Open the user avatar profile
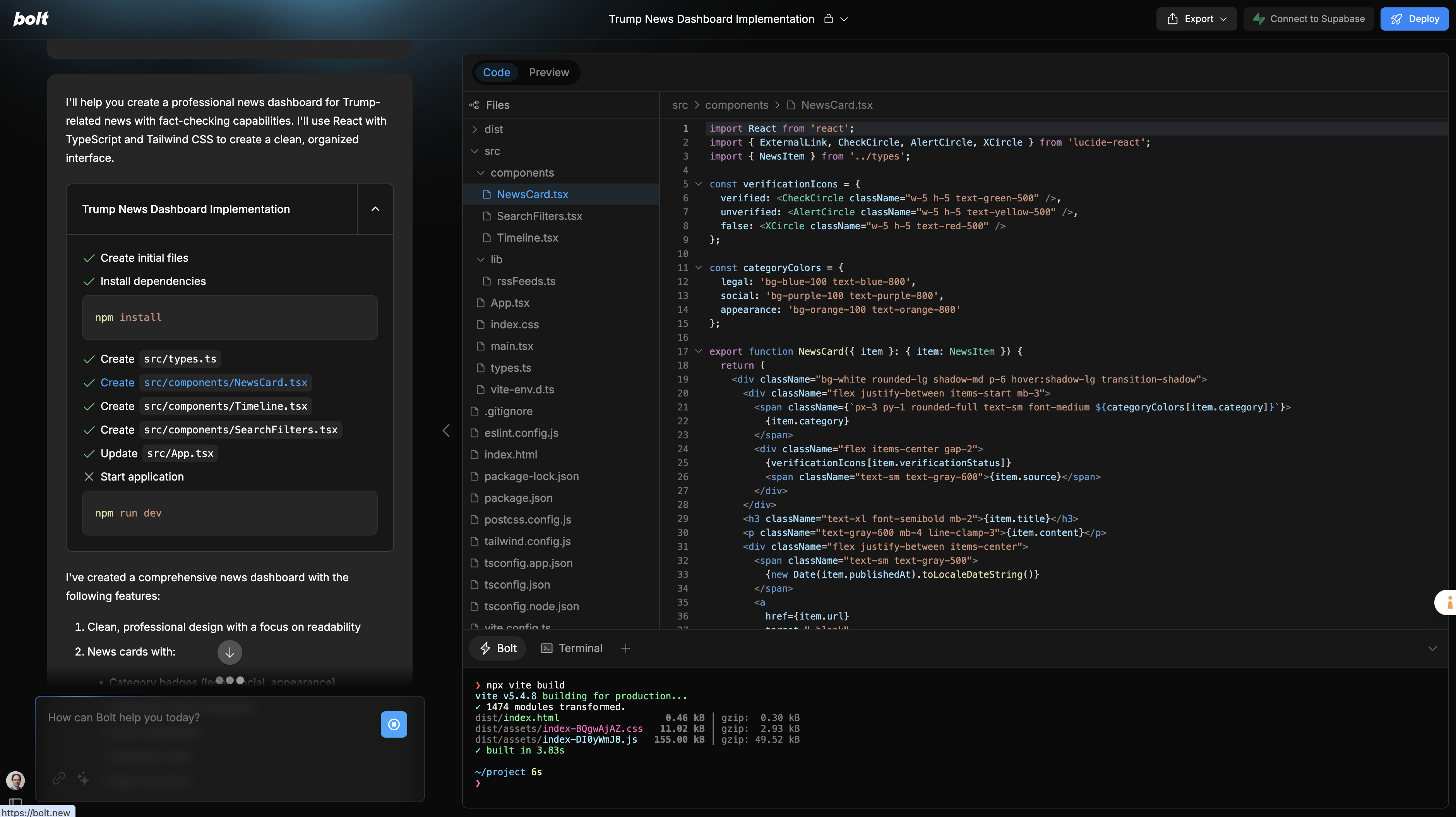This screenshot has width=1456, height=817. pos(15,780)
